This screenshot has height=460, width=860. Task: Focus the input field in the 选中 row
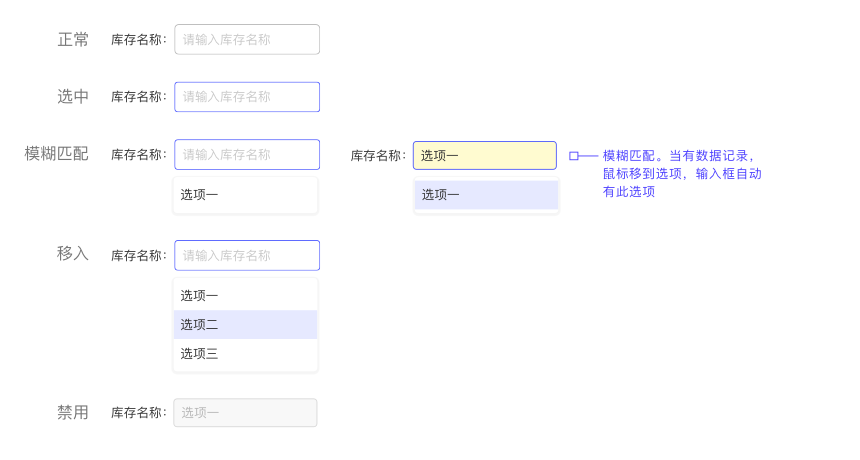tap(247, 97)
